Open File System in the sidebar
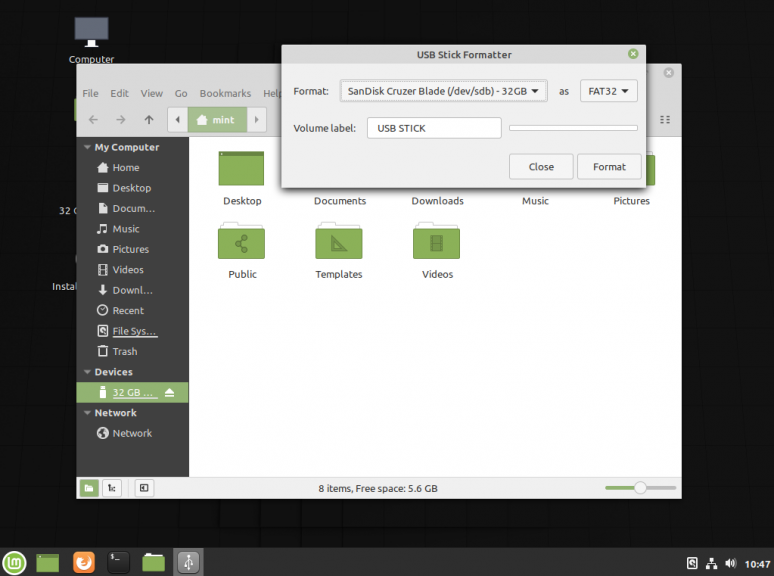 tap(134, 331)
